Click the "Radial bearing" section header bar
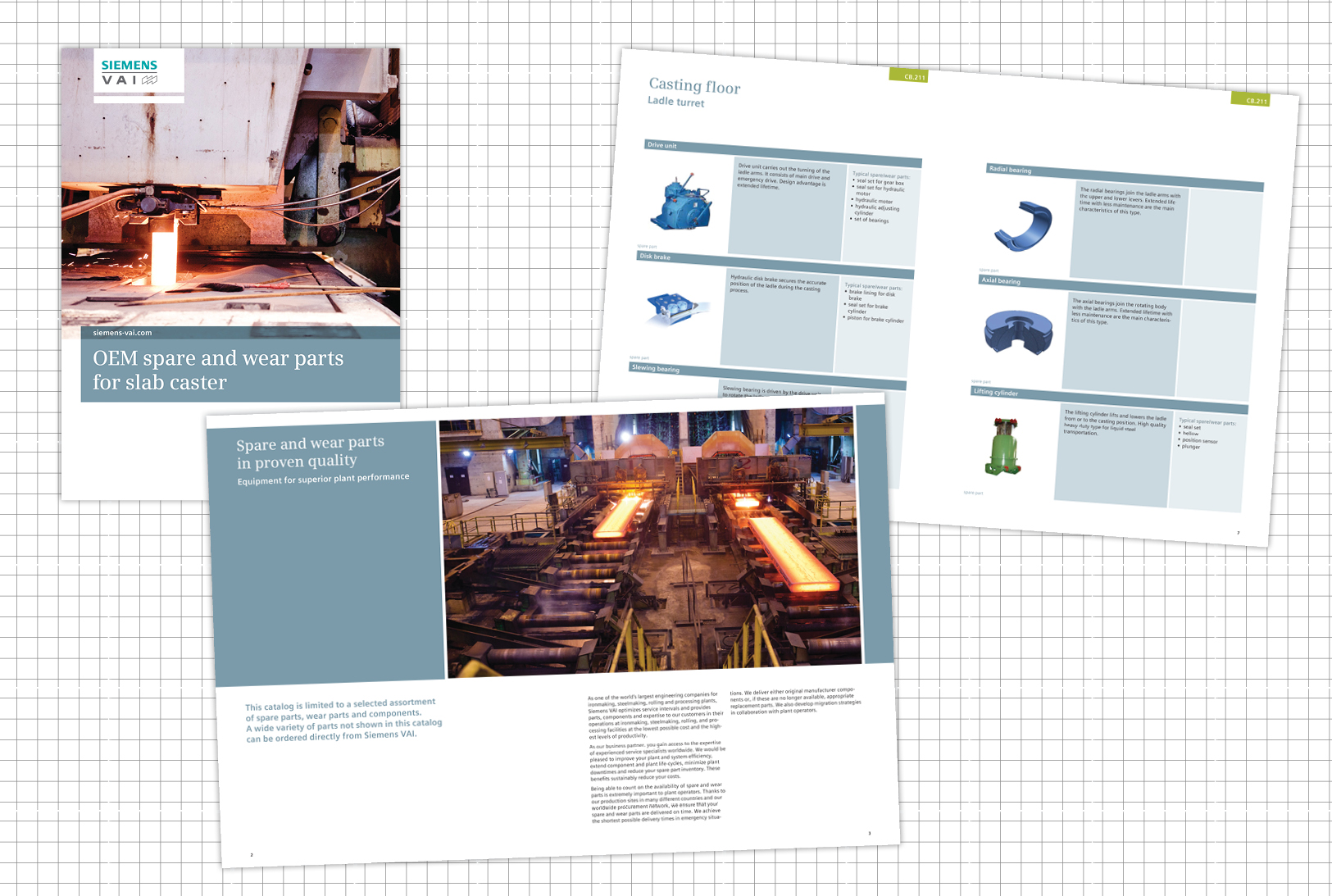Screen dimensions: 1332x896 point(1125,178)
